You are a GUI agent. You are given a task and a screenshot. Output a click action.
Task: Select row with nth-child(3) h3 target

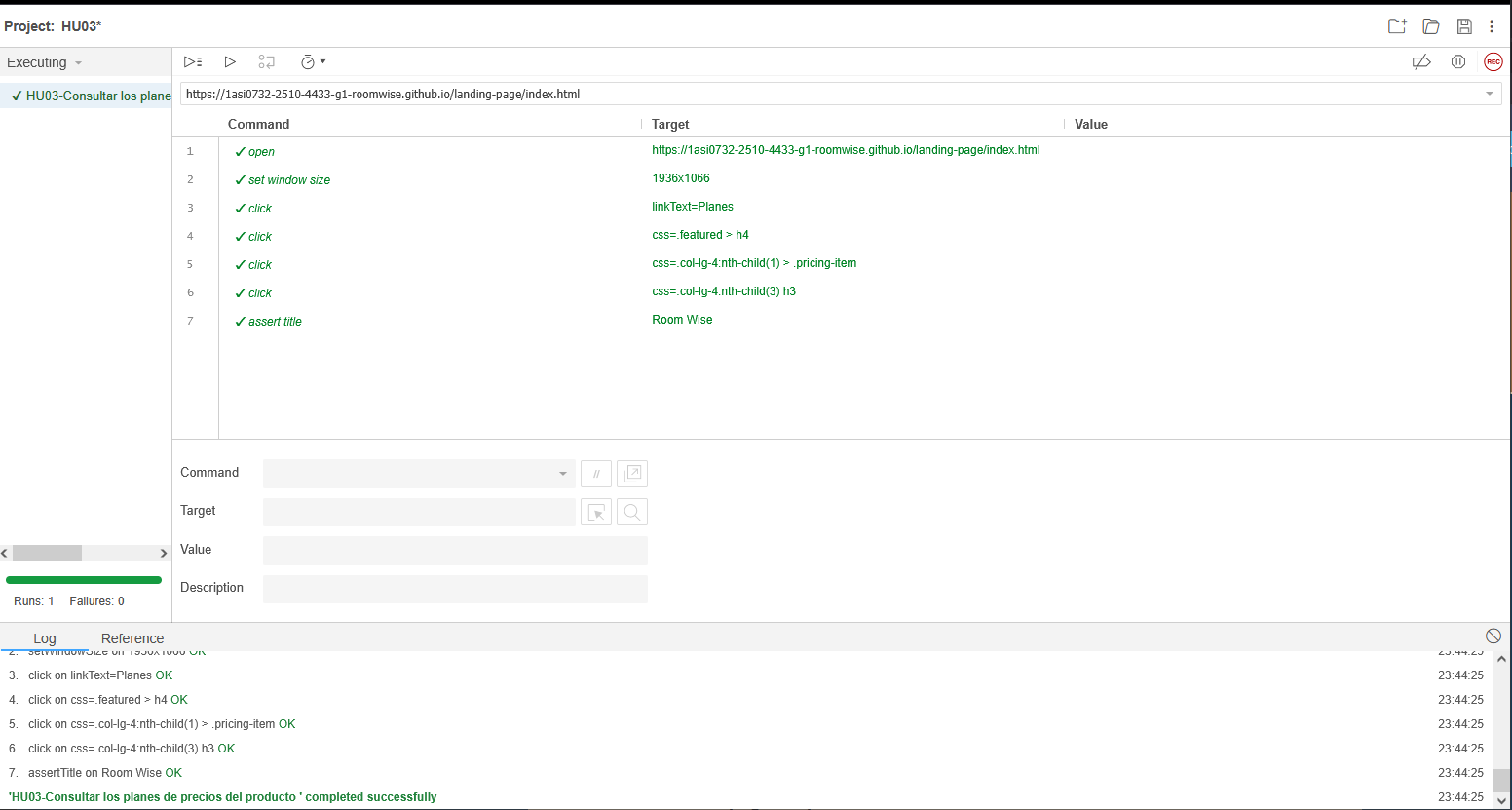[842, 292]
